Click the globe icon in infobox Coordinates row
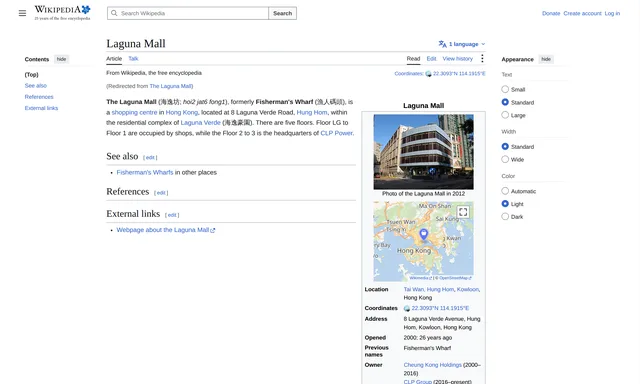 pos(407,309)
